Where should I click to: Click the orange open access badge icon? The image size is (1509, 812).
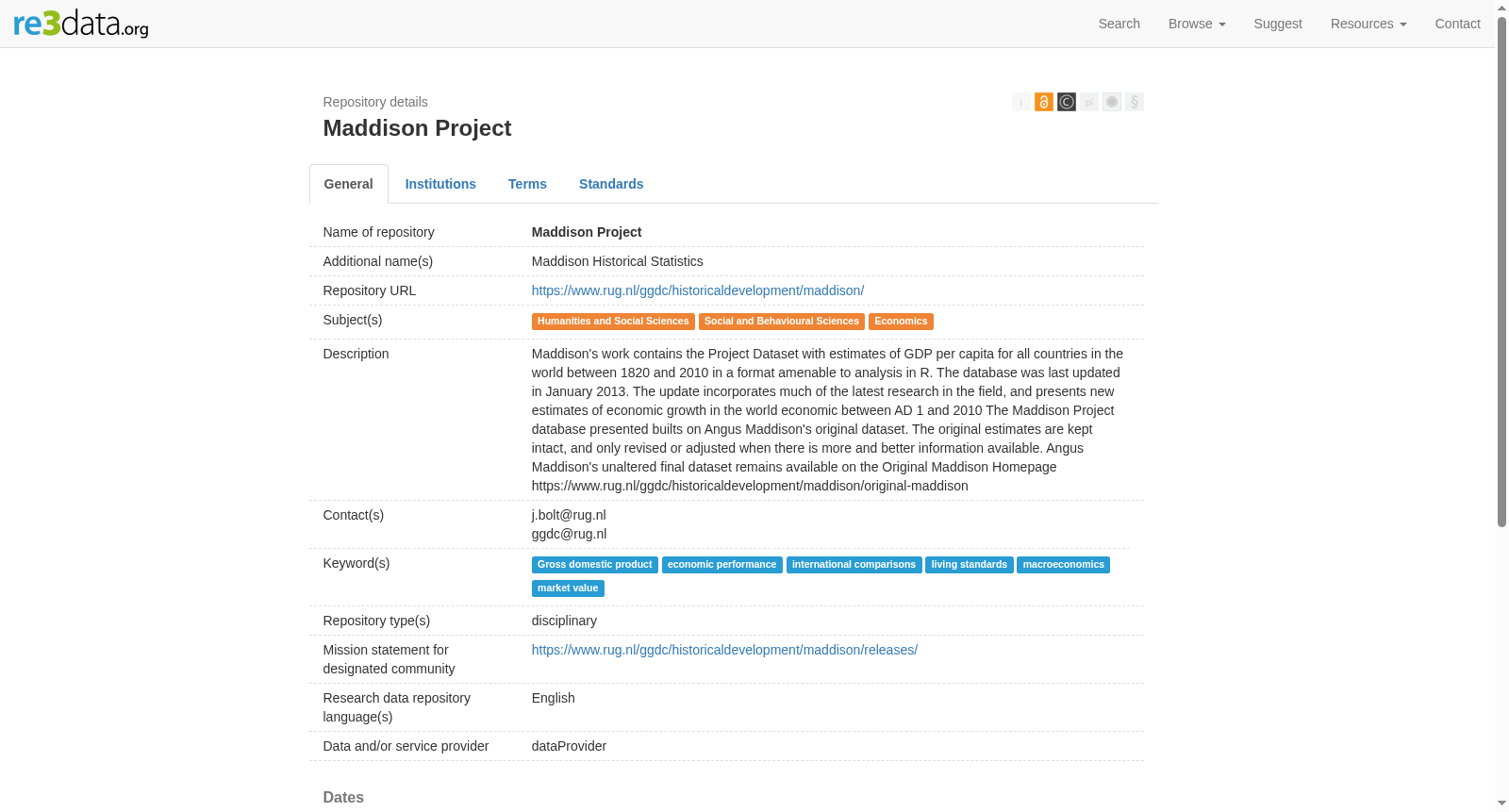coord(1044,102)
